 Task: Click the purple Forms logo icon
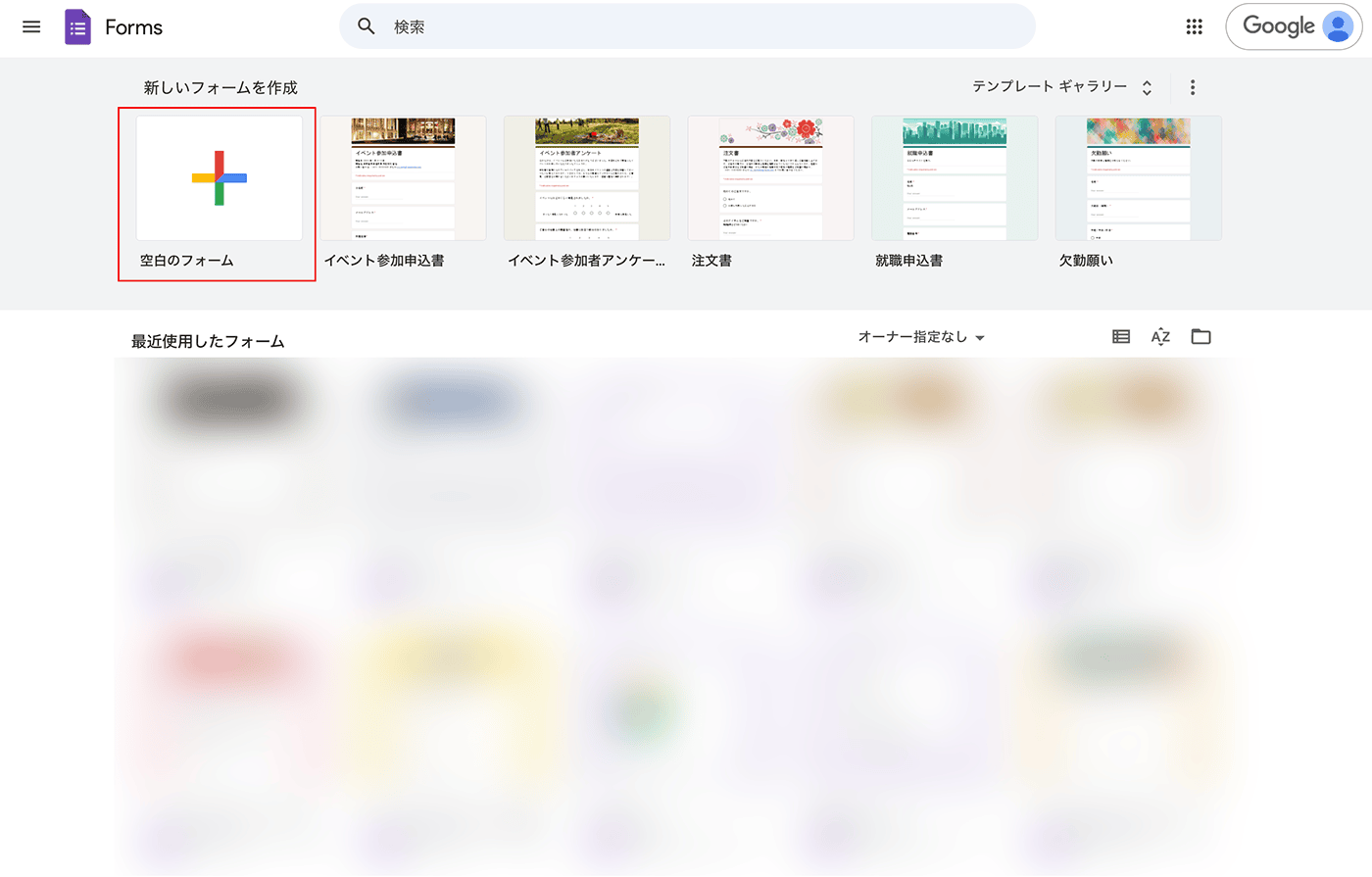pos(77,27)
